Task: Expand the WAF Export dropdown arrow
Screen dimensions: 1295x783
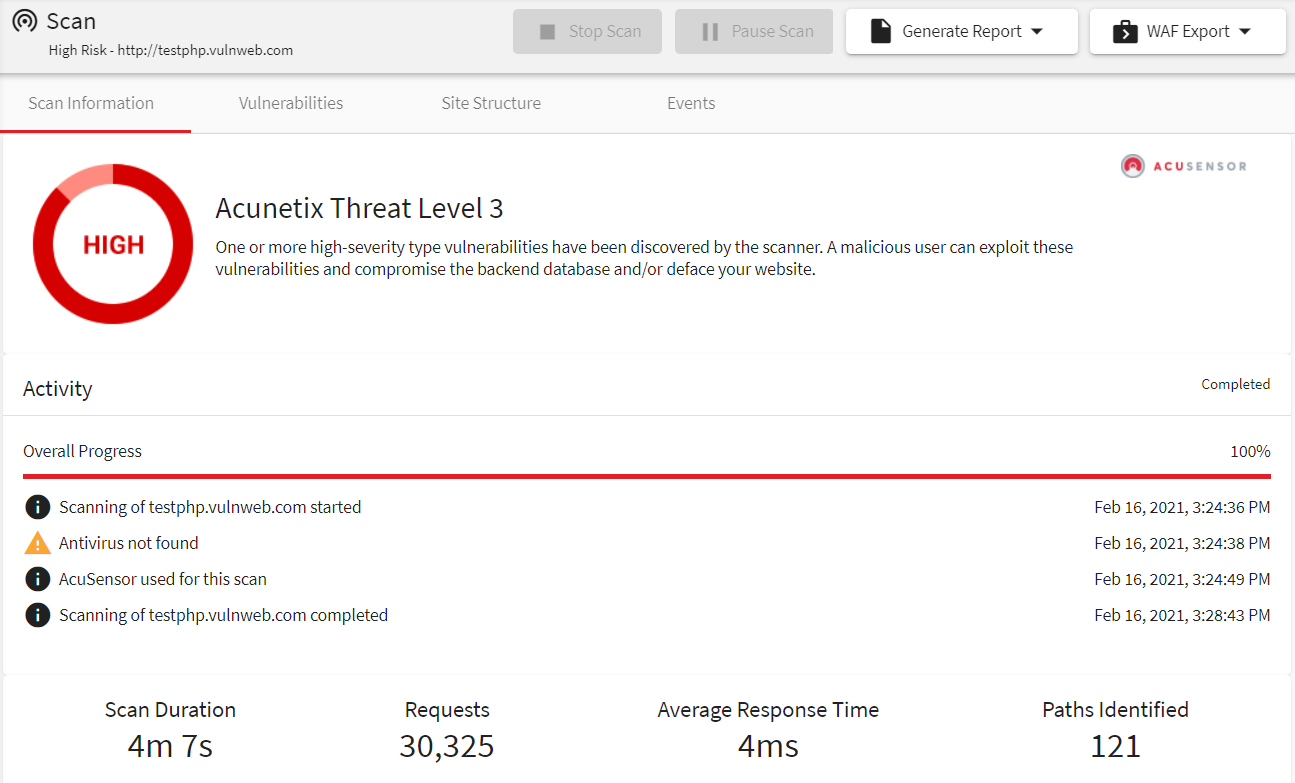Action: click(x=1245, y=32)
